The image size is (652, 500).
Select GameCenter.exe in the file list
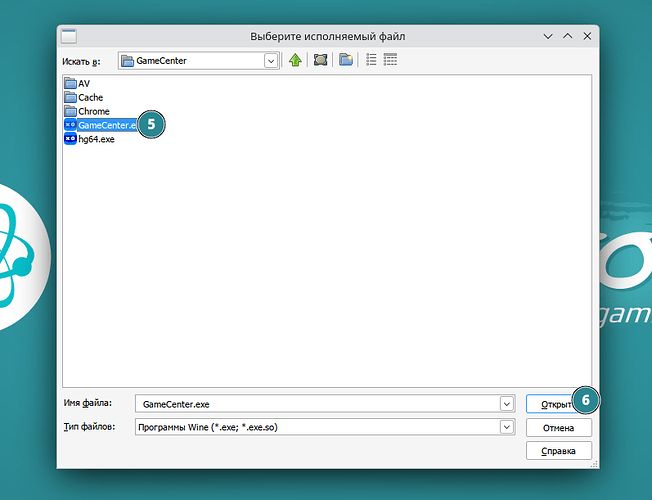click(x=105, y=125)
